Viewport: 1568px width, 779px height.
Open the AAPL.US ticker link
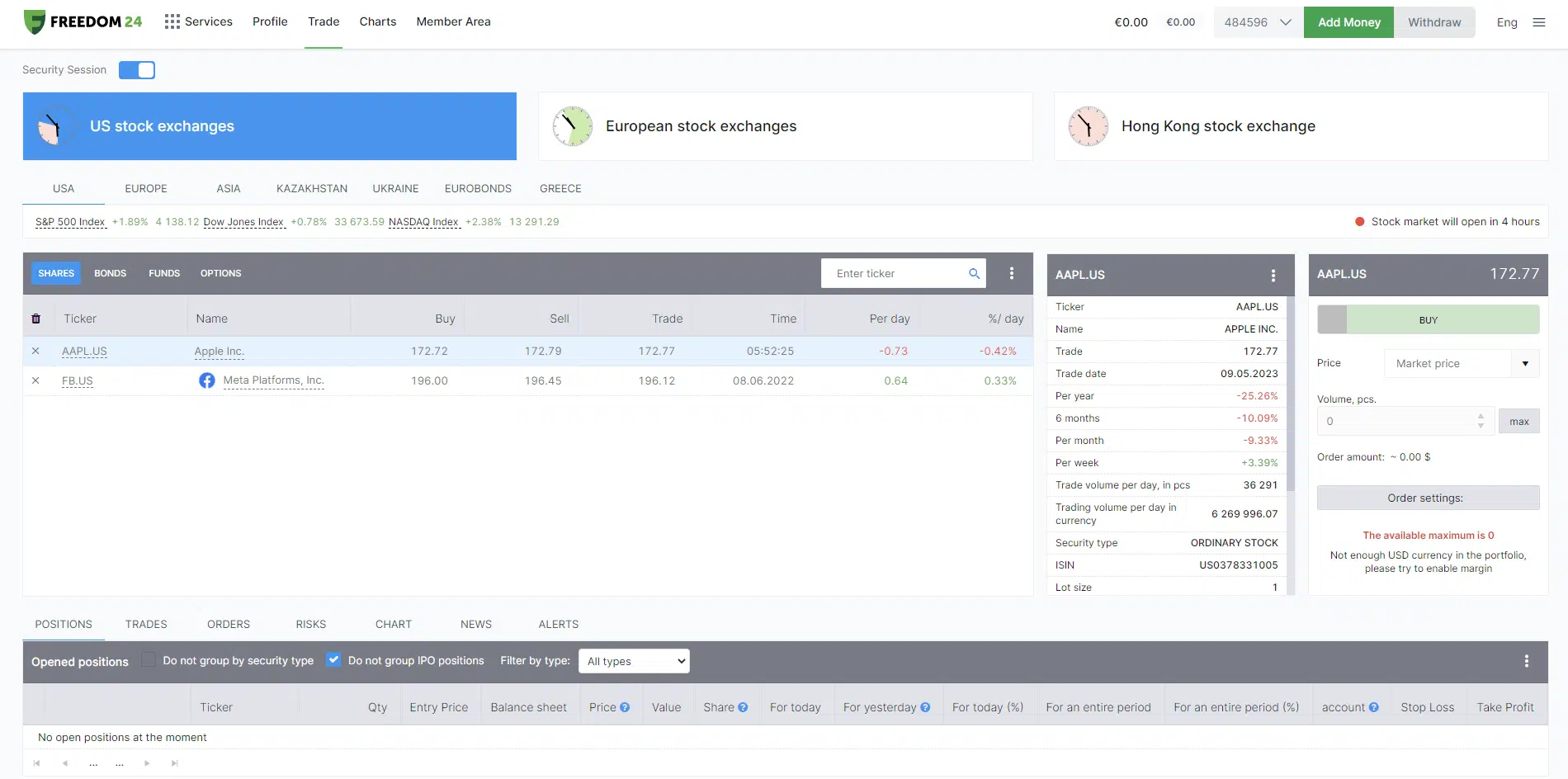84,351
